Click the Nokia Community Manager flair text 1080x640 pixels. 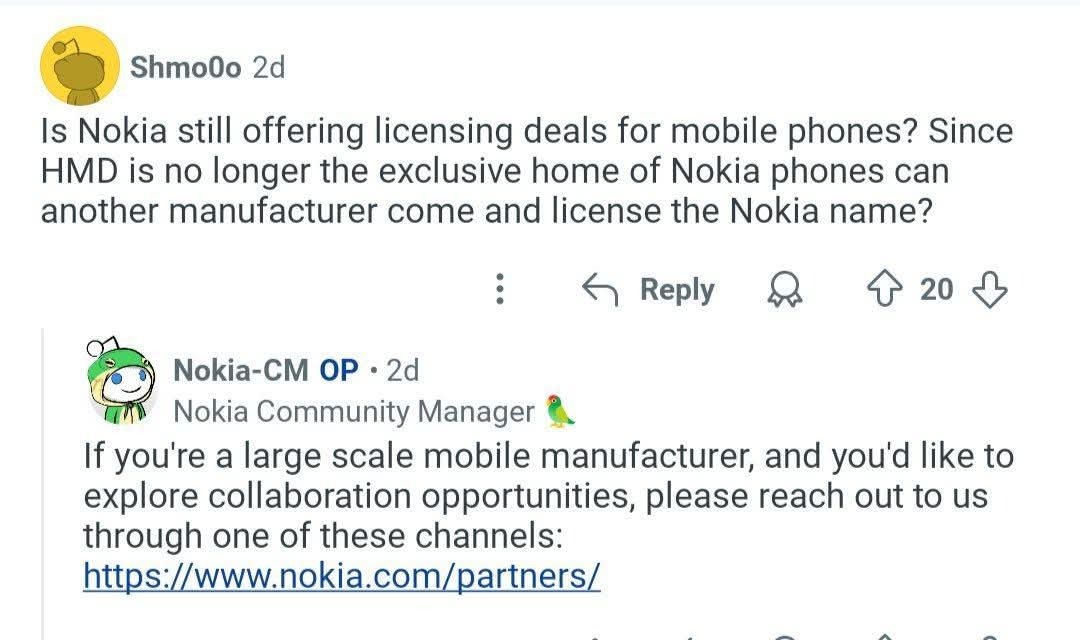coord(355,411)
